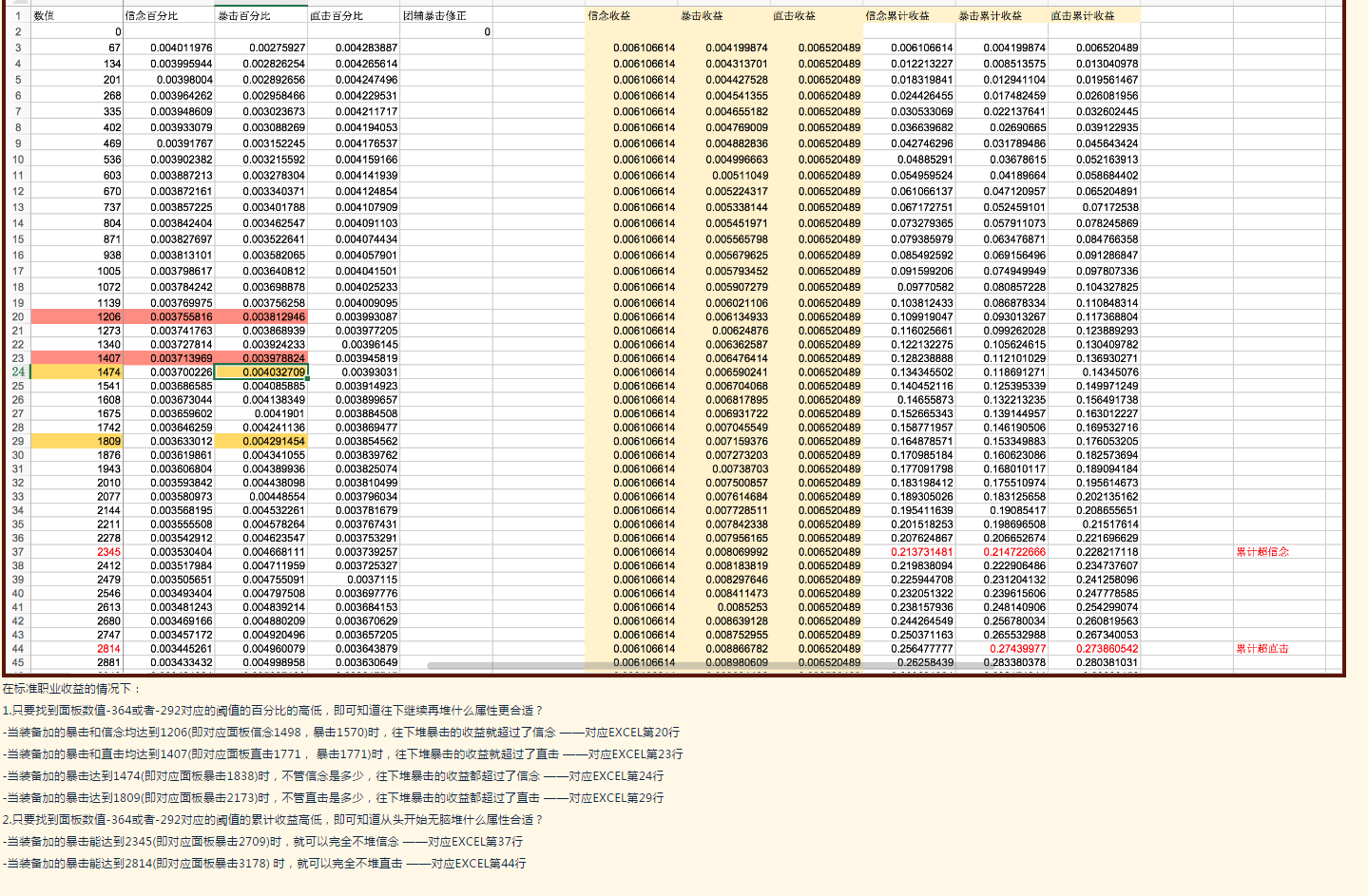The height and width of the screenshot is (896, 1368).
Task: Click the red-text value 2345
Action: pos(108,551)
